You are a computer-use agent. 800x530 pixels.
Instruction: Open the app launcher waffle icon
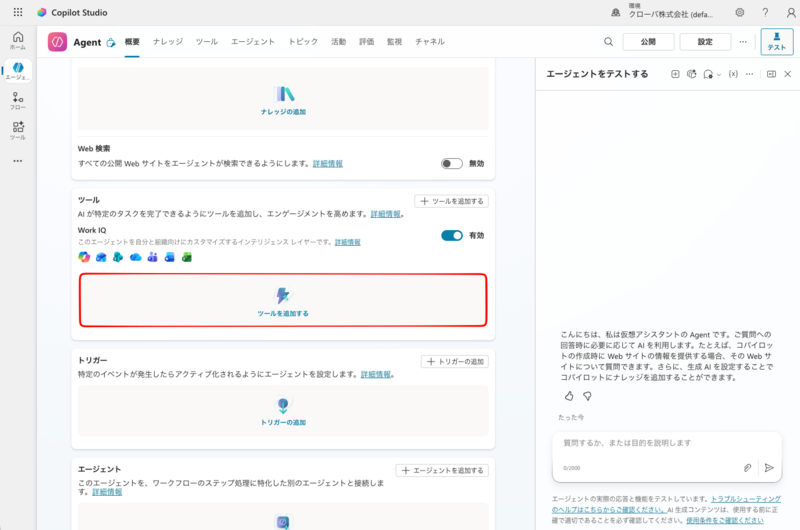coord(18,12)
